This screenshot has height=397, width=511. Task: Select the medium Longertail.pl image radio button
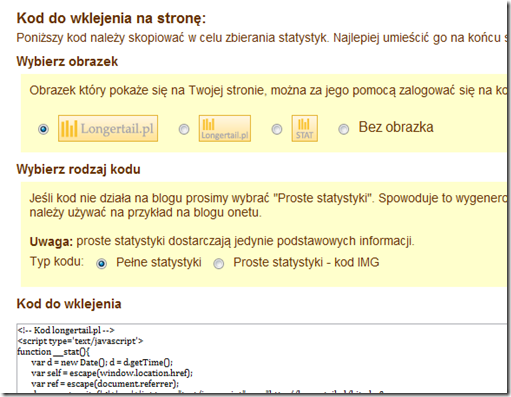click(184, 129)
